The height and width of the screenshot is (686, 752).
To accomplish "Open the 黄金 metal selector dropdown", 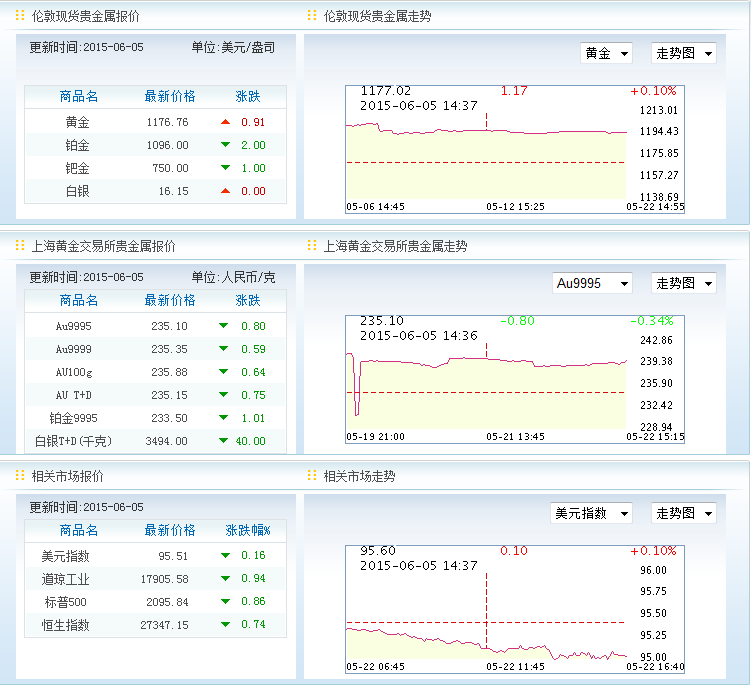I will pyautogui.click(x=606, y=53).
